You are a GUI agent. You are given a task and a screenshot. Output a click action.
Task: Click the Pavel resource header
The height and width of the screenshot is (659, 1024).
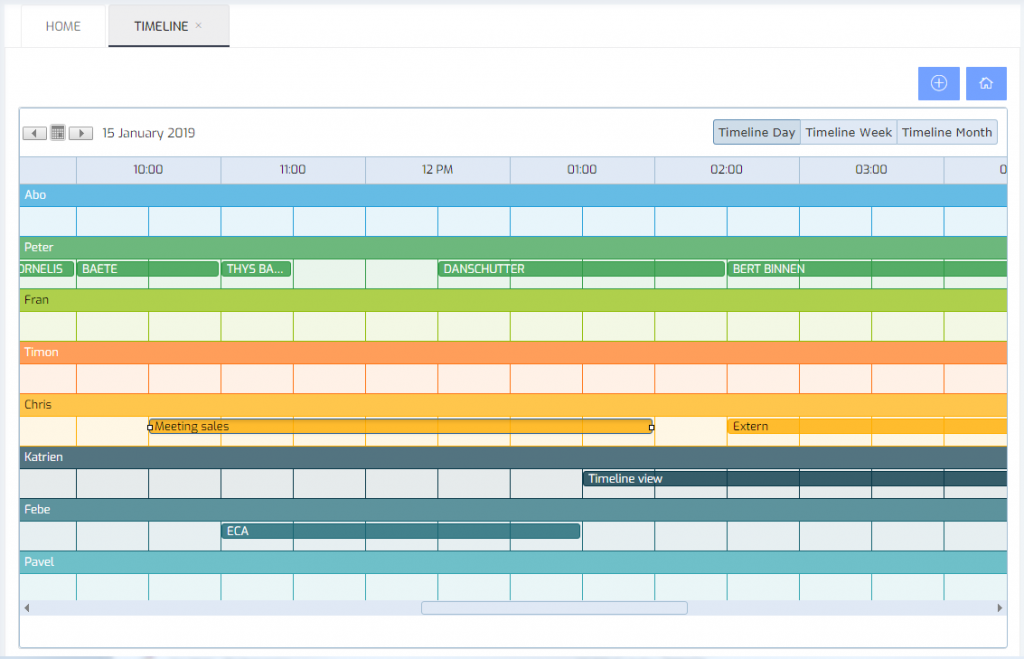[x=513, y=562]
